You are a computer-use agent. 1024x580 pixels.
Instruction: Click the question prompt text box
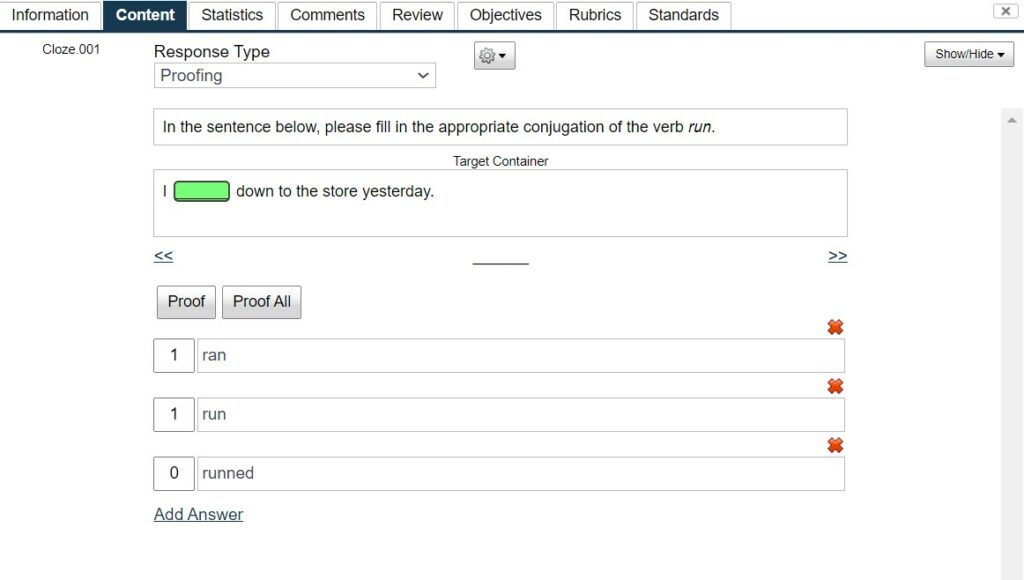pos(500,127)
